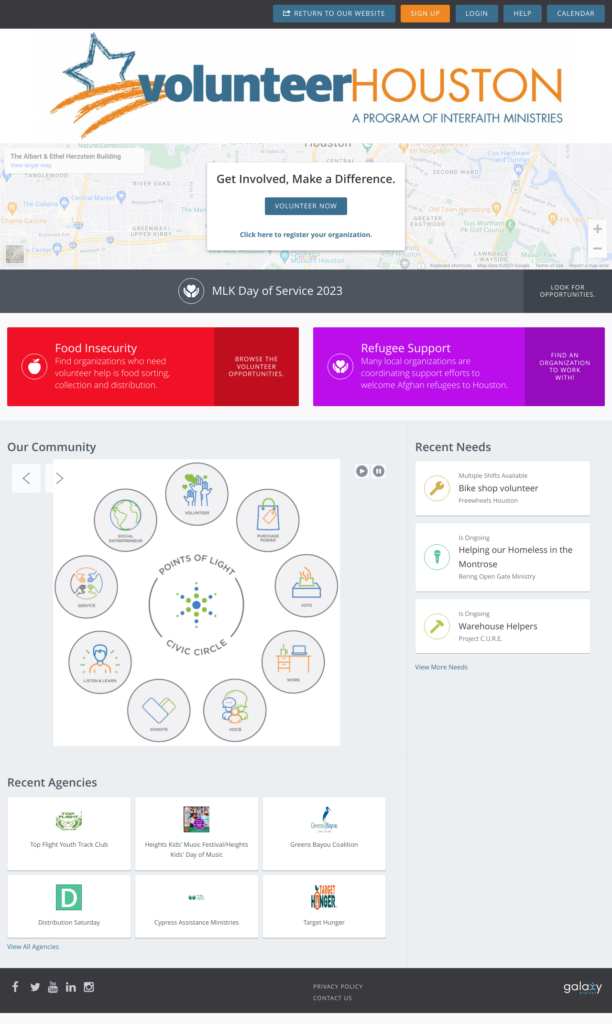
Task: Open Helping our Homeless in the Montrose
Action: point(502,557)
